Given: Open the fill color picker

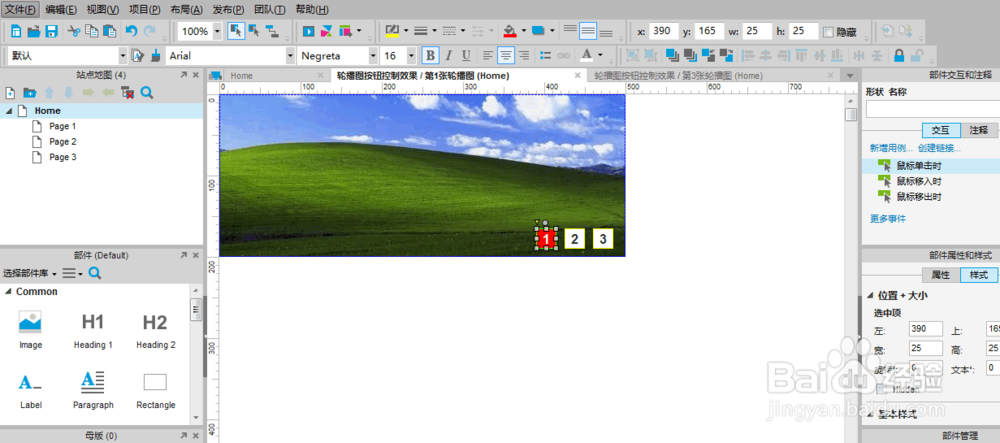Looking at the screenshot, I should point(510,31).
